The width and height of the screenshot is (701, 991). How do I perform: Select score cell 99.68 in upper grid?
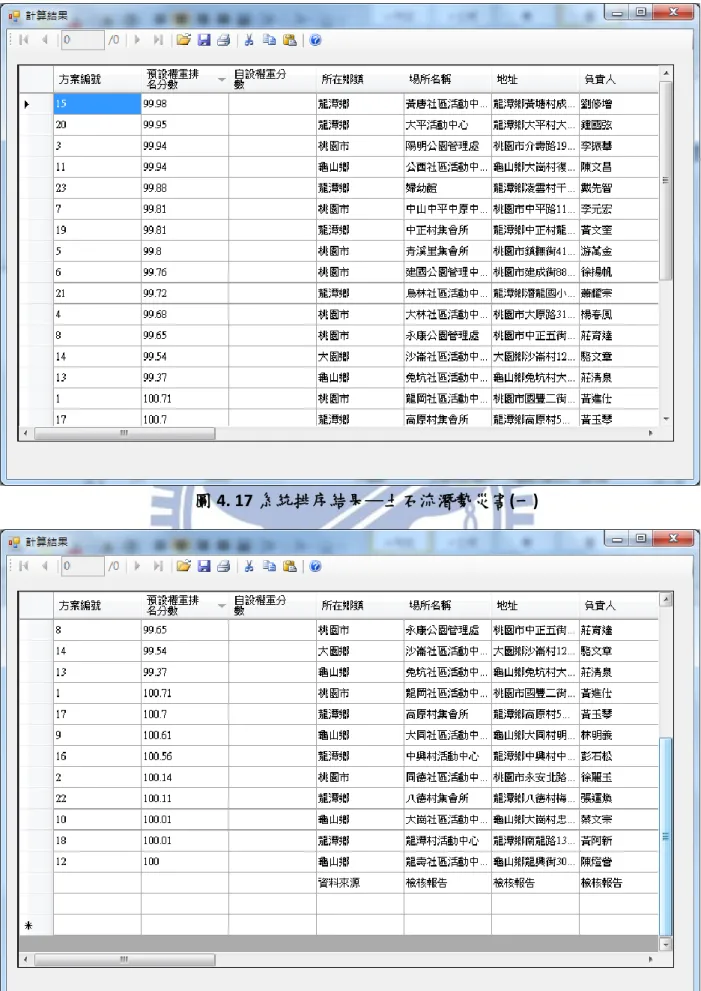tap(185, 314)
